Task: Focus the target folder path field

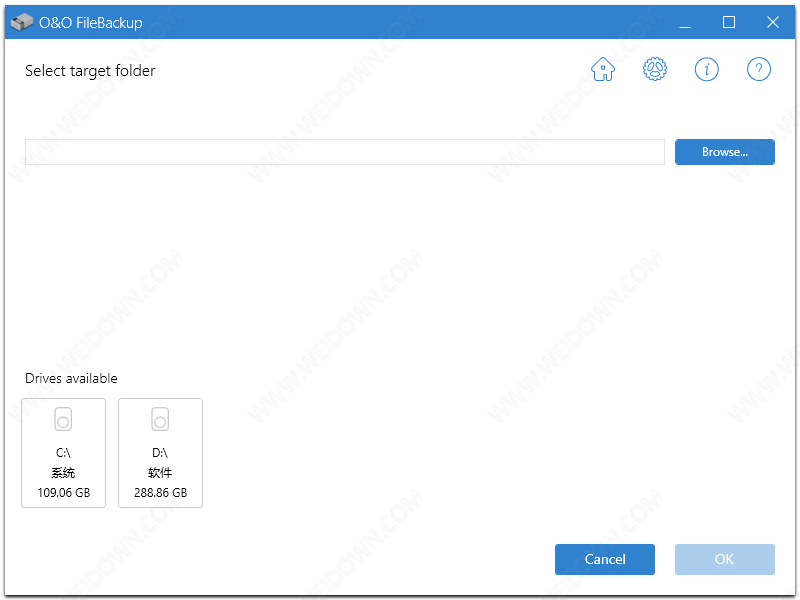Action: tap(345, 152)
